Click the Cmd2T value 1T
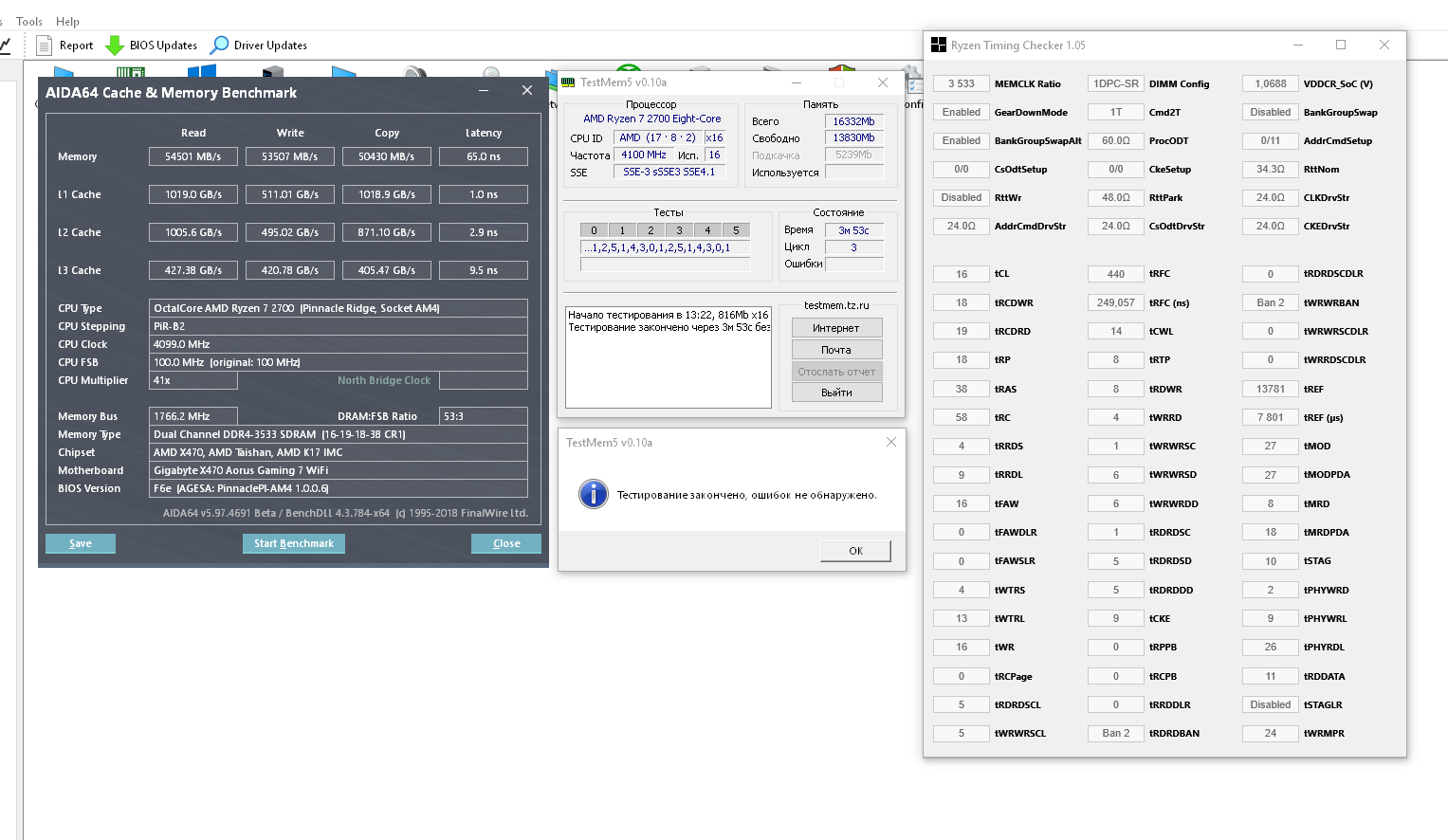 pyautogui.click(x=1116, y=112)
